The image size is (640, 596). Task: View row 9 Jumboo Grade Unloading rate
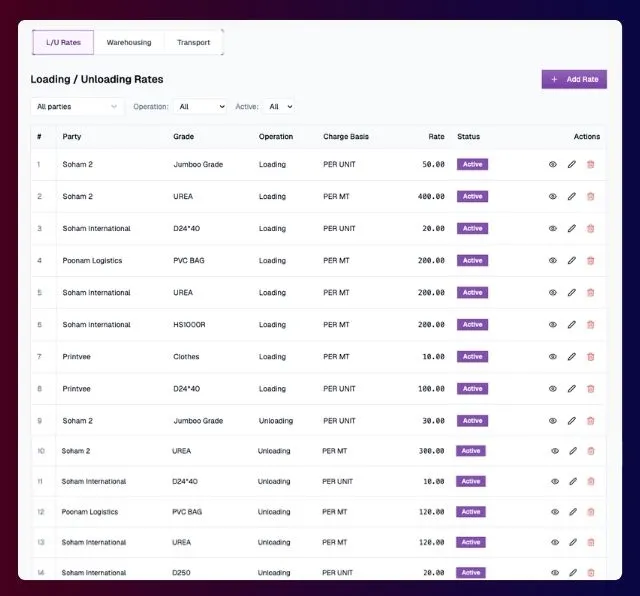pos(553,420)
